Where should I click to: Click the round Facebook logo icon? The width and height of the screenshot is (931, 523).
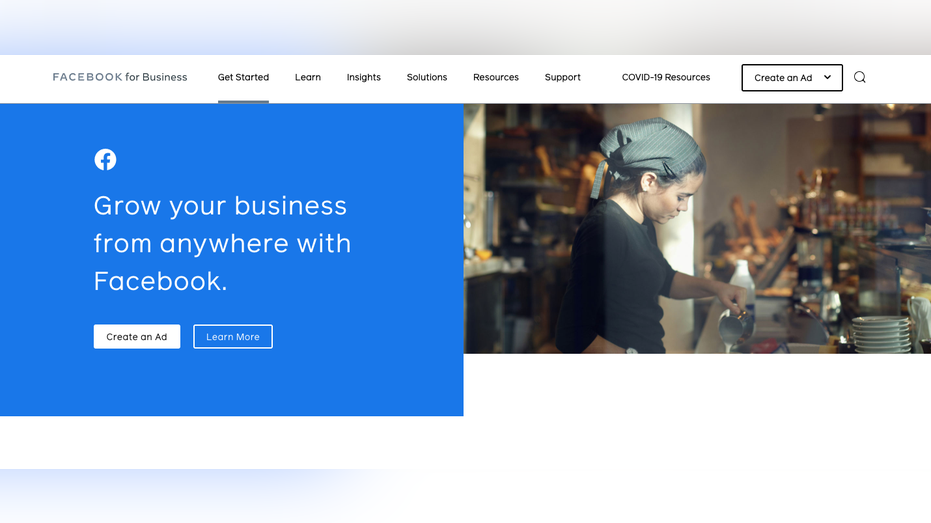point(105,159)
